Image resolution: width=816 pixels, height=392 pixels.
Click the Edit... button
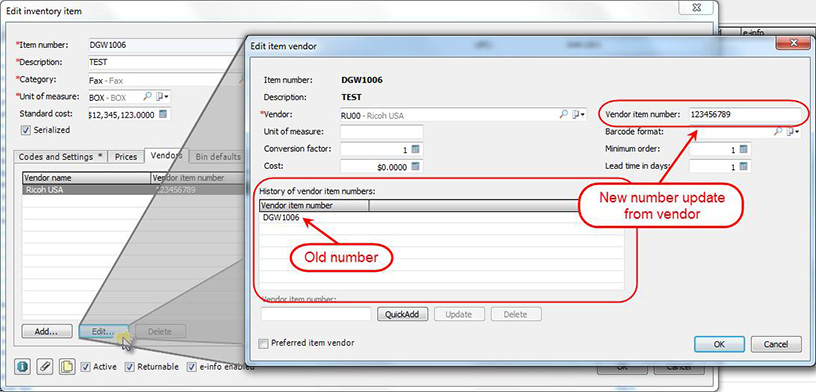[103, 331]
